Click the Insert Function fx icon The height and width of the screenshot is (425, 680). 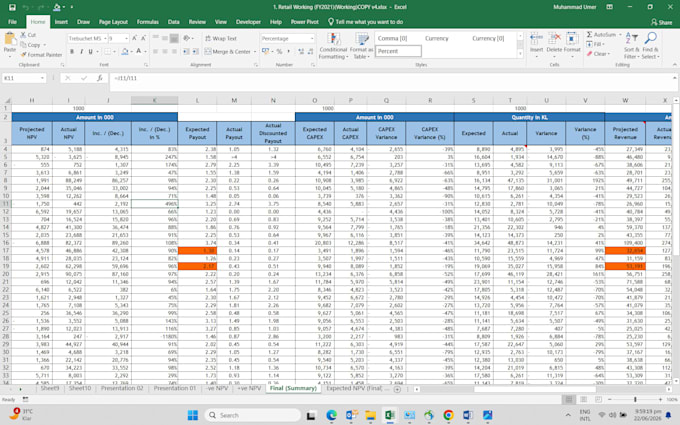(100, 78)
